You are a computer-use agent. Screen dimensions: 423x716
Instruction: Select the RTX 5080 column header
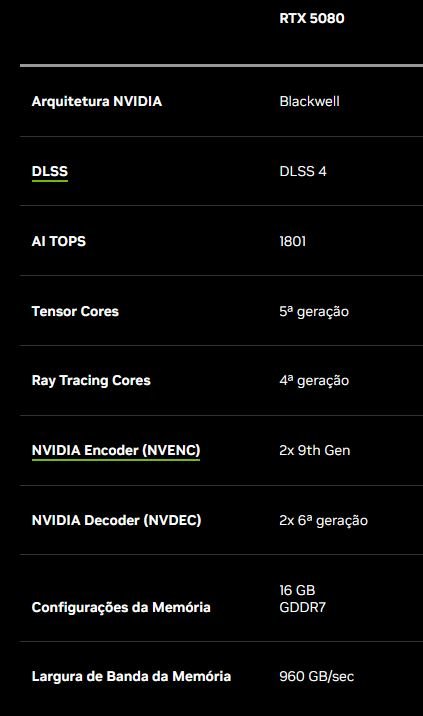coord(312,18)
